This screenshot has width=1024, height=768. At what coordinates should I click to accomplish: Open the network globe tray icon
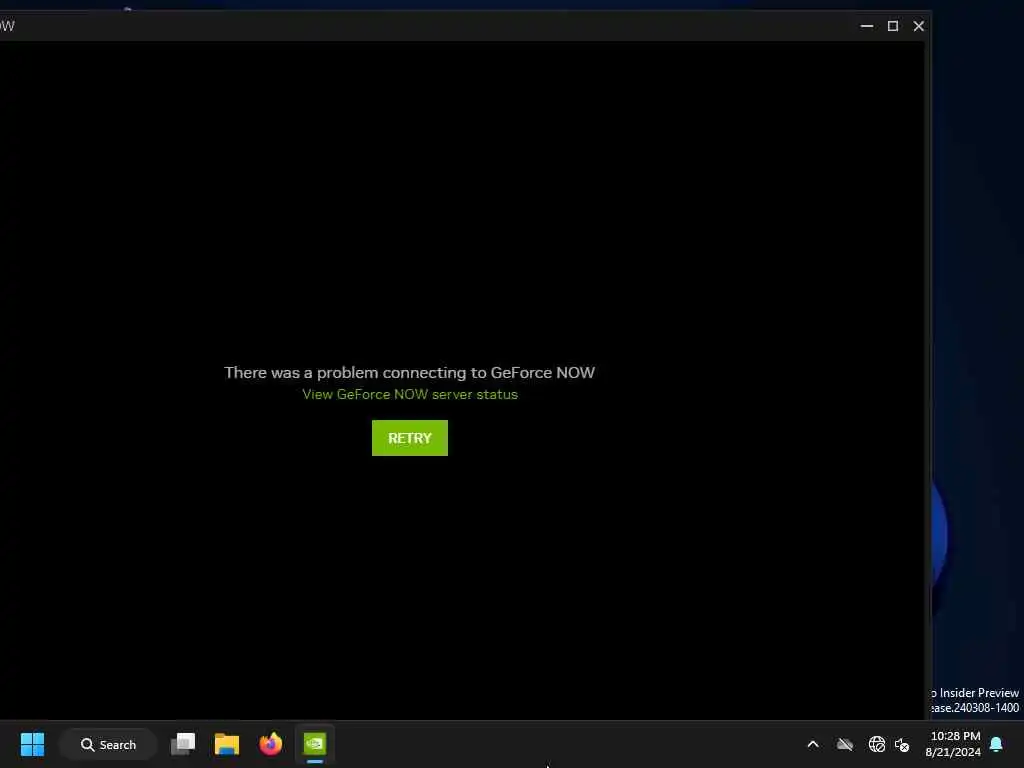point(876,744)
